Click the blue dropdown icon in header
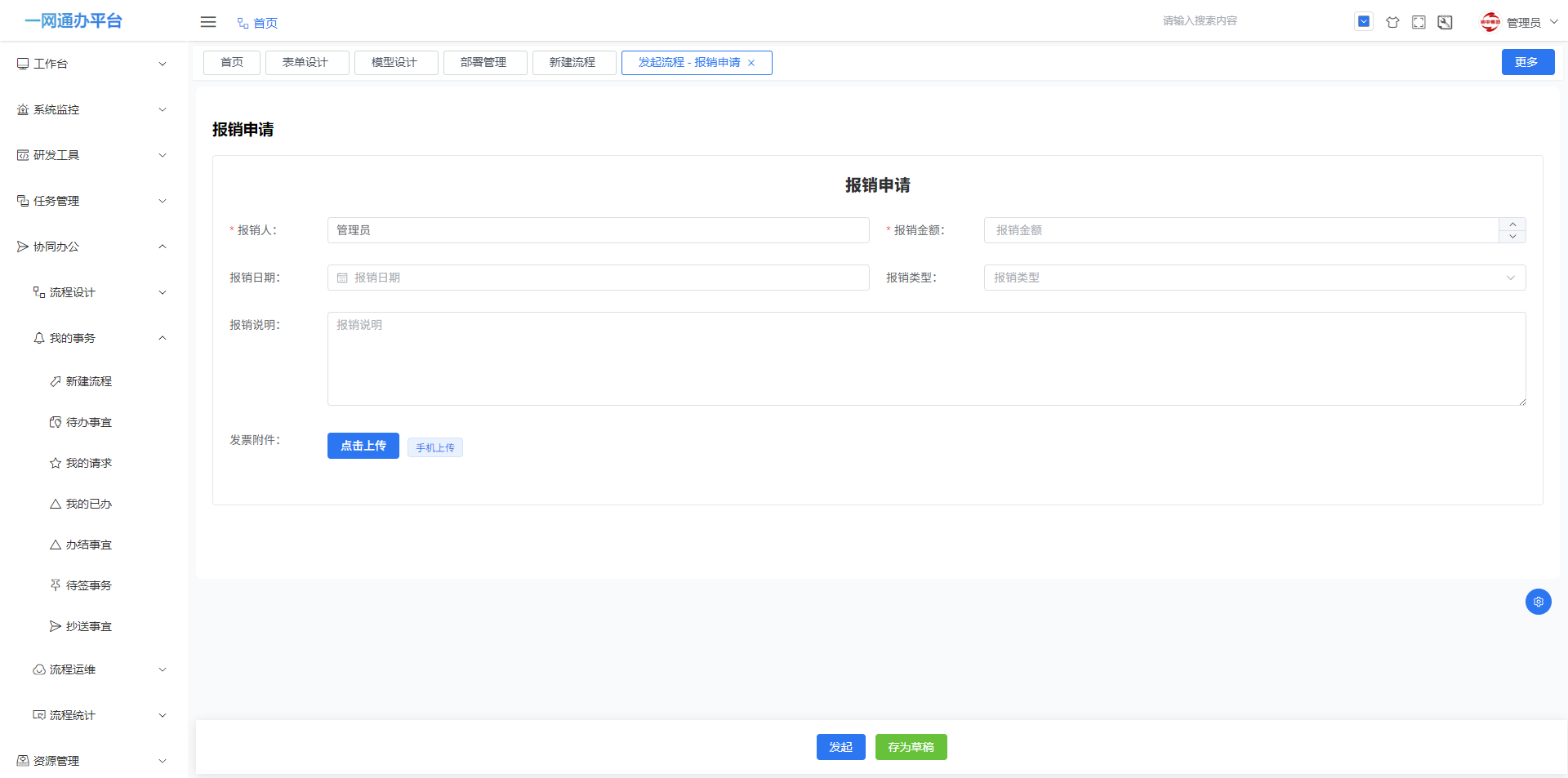The image size is (1568, 778). (1364, 22)
